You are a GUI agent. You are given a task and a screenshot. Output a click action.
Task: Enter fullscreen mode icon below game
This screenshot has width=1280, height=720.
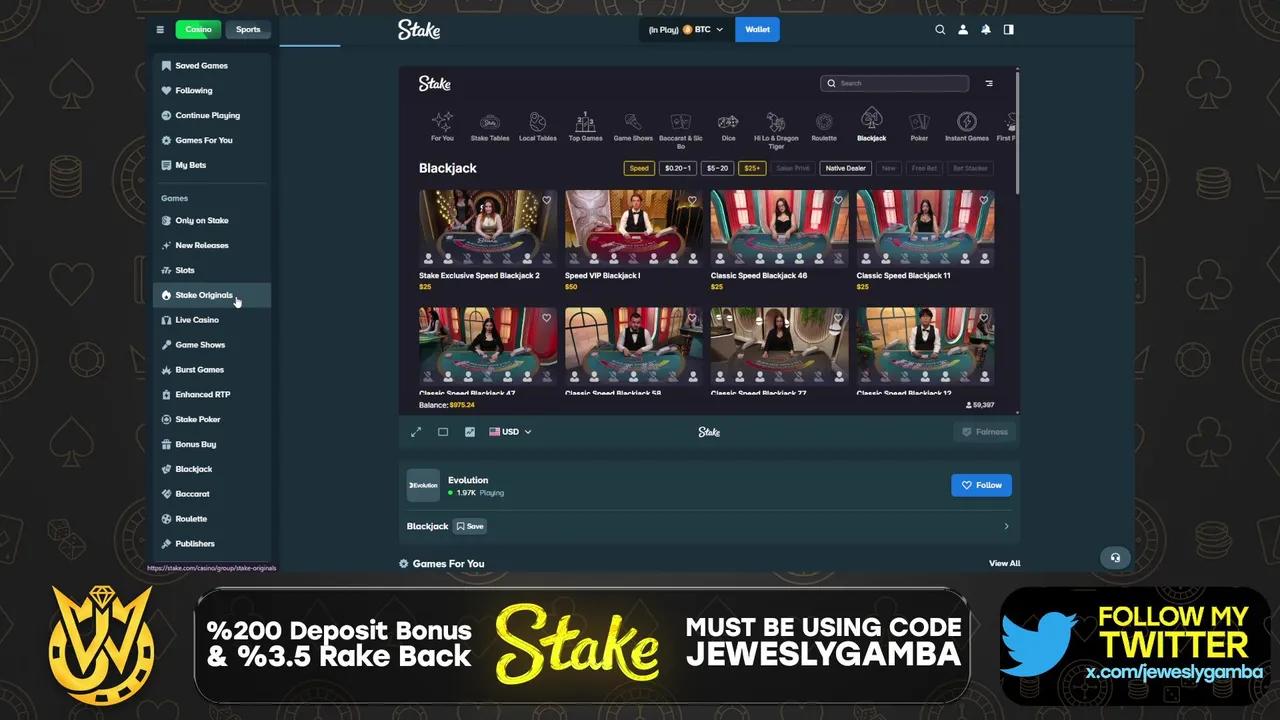(416, 432)
